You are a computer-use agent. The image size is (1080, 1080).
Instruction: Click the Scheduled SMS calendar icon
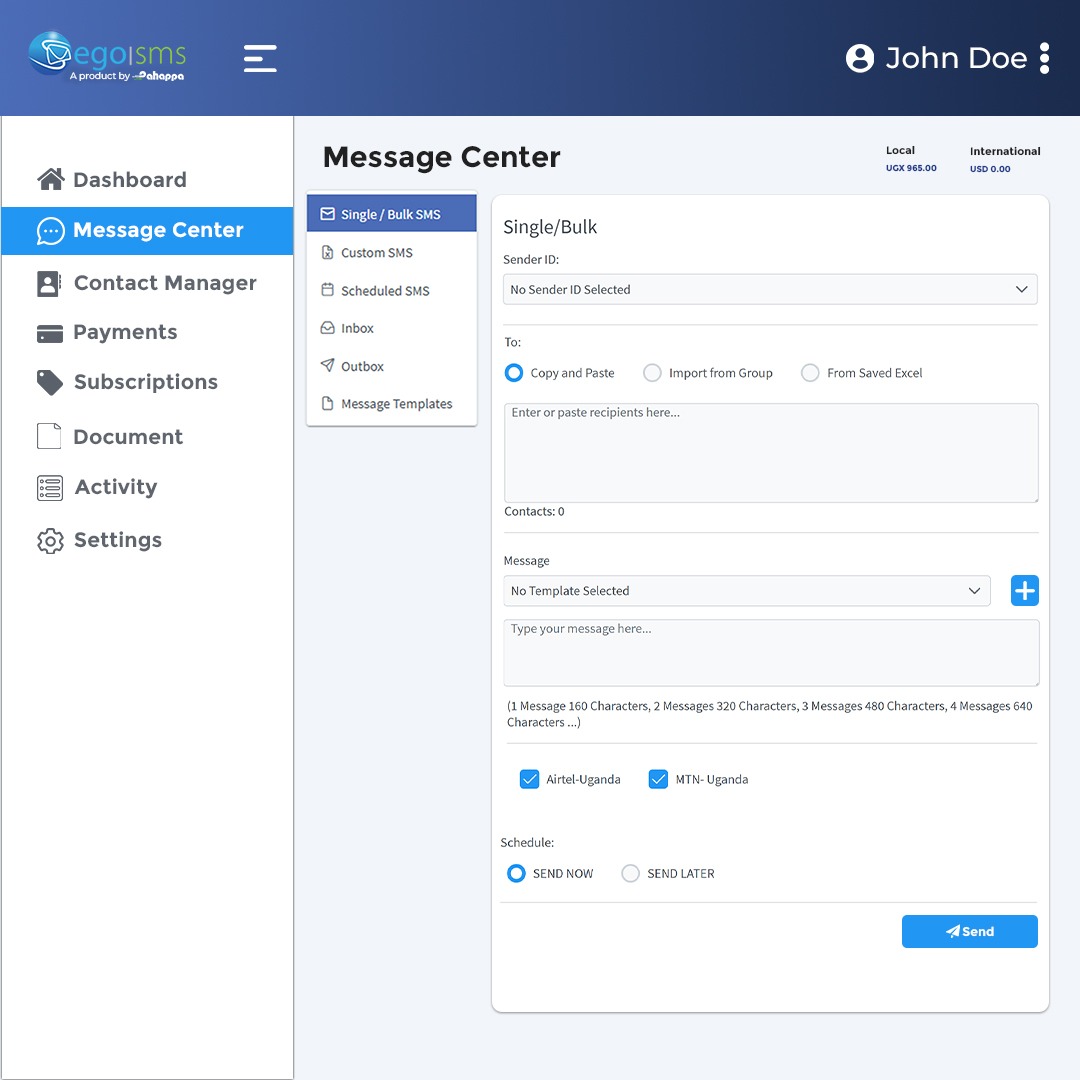[328, 290]
